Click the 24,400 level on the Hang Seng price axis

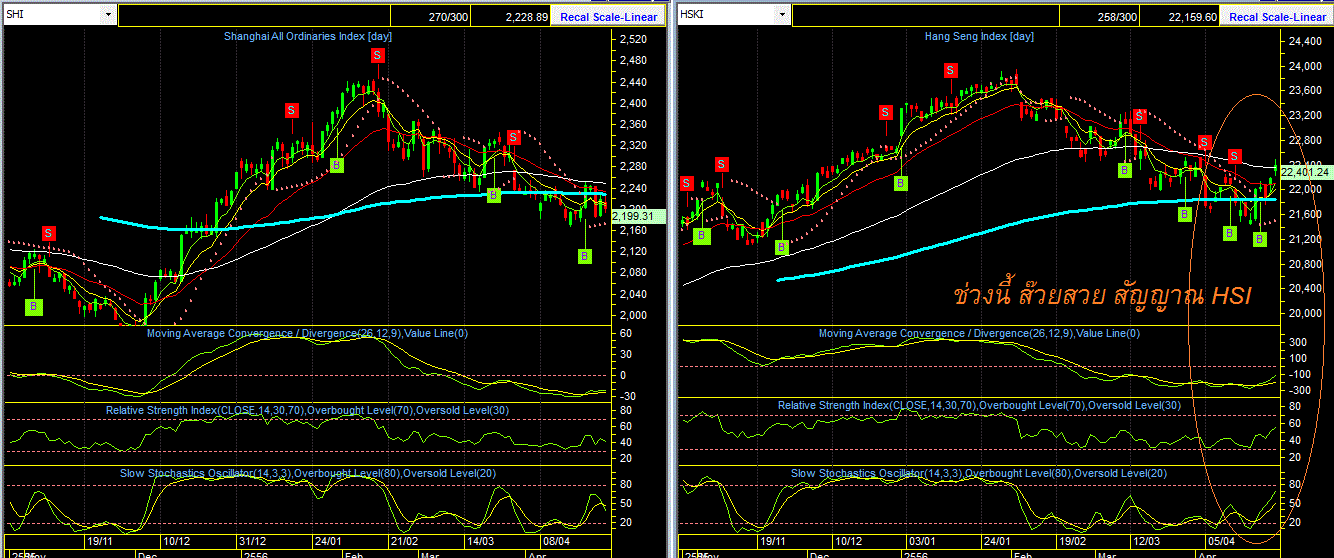click(1306, 42)
